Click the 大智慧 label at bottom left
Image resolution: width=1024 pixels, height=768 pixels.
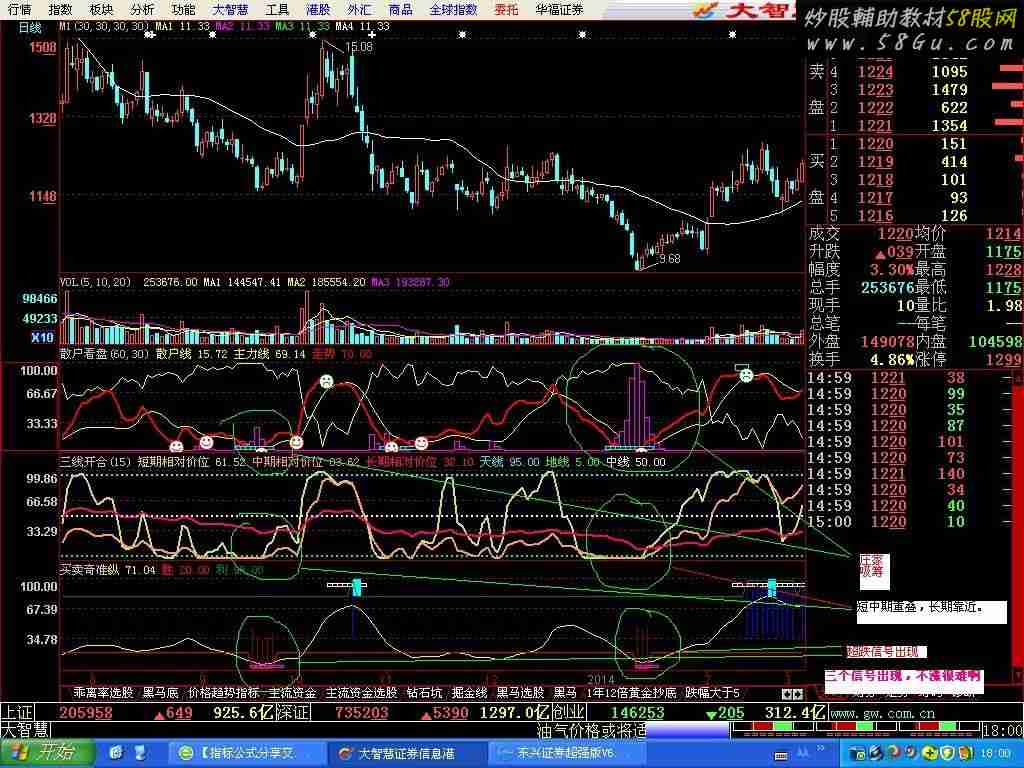[x=25, y=729]
